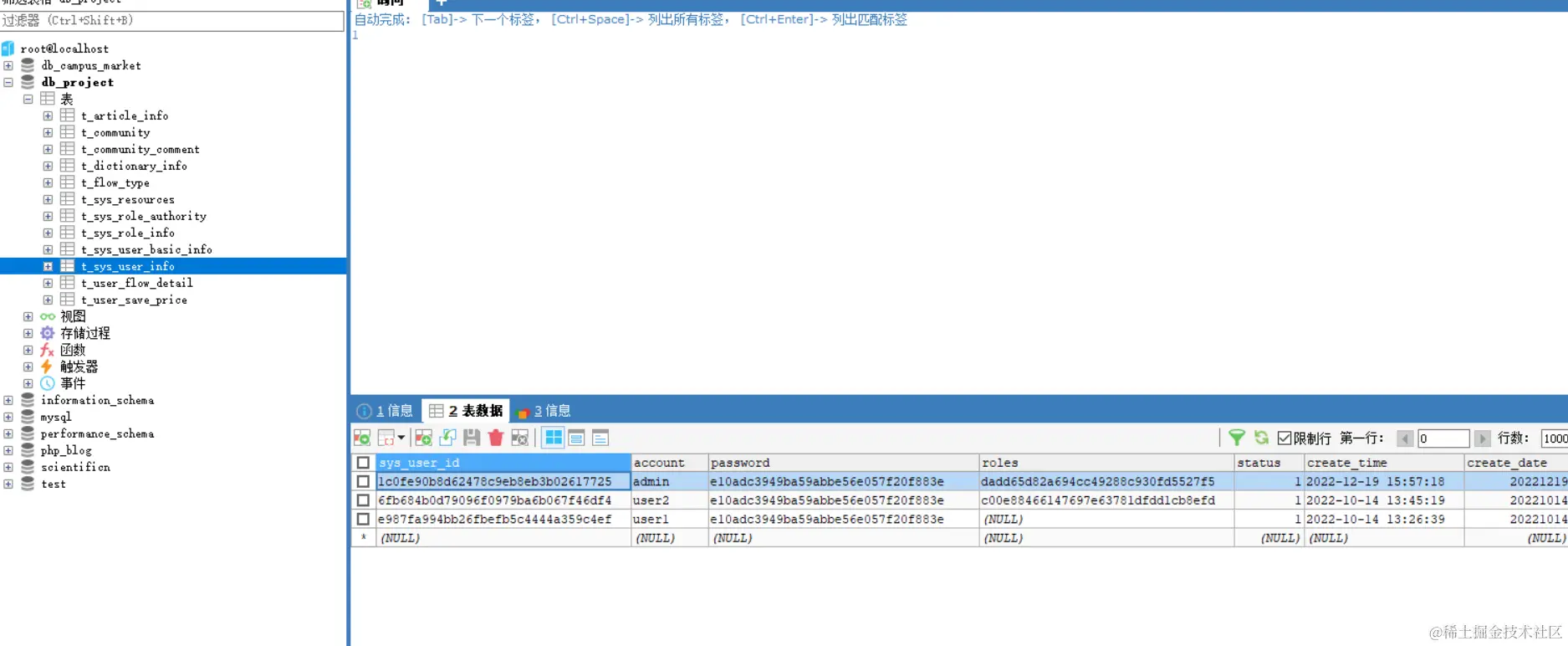Click the red delete rows trash icon

(496, 438)
